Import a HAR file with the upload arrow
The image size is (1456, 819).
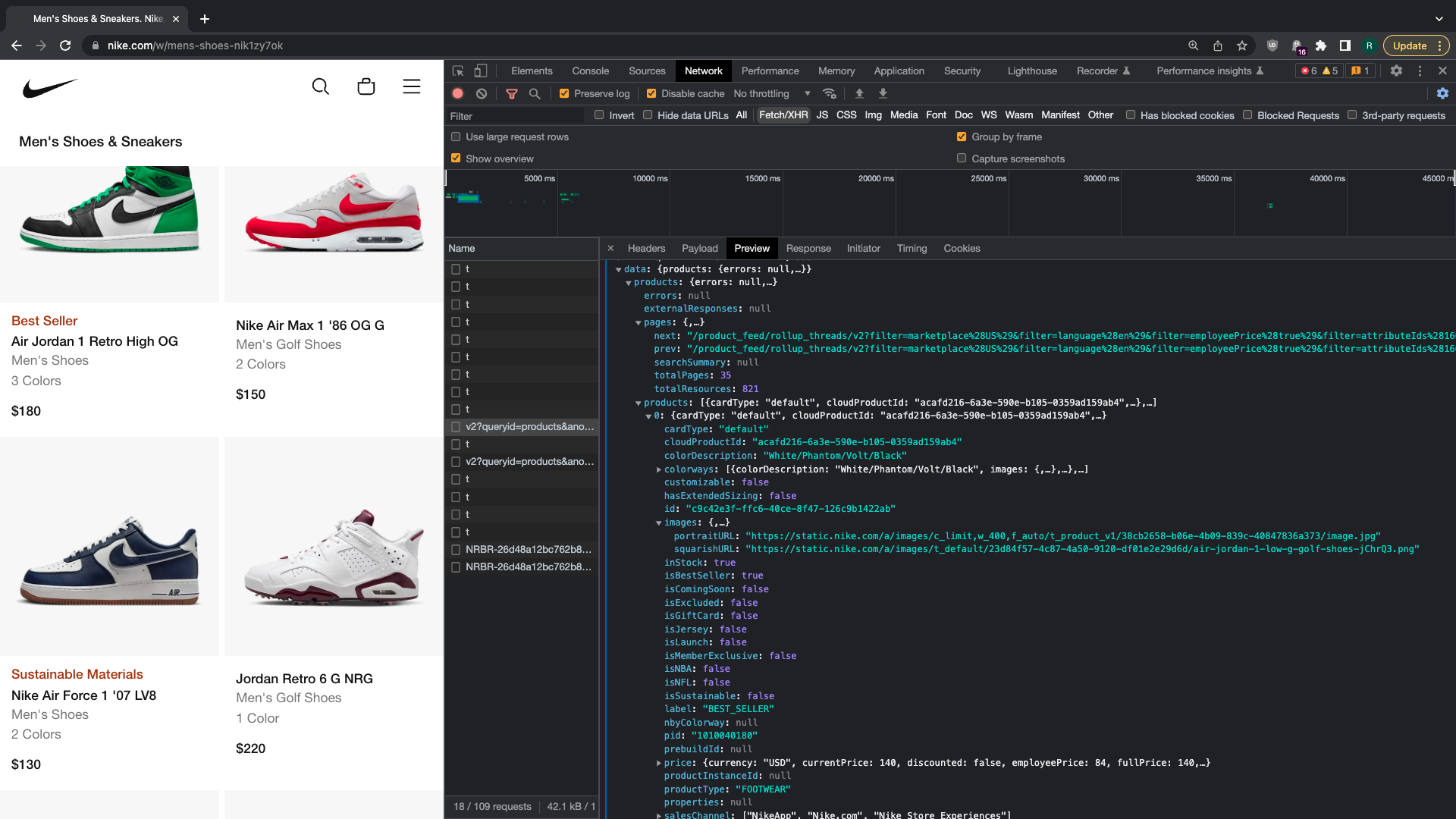coord(859,93)
